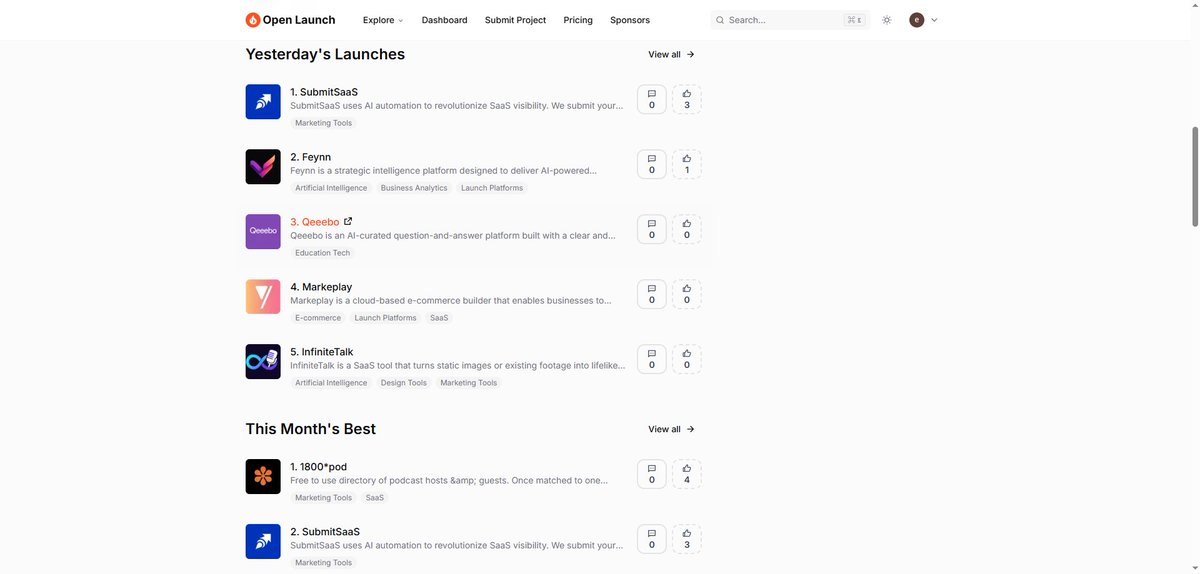Open the '5. InfiniteTalk' project title
The width and height of the screenshot is (1200, 574).
pyautogui.click(x=321, y=352)
